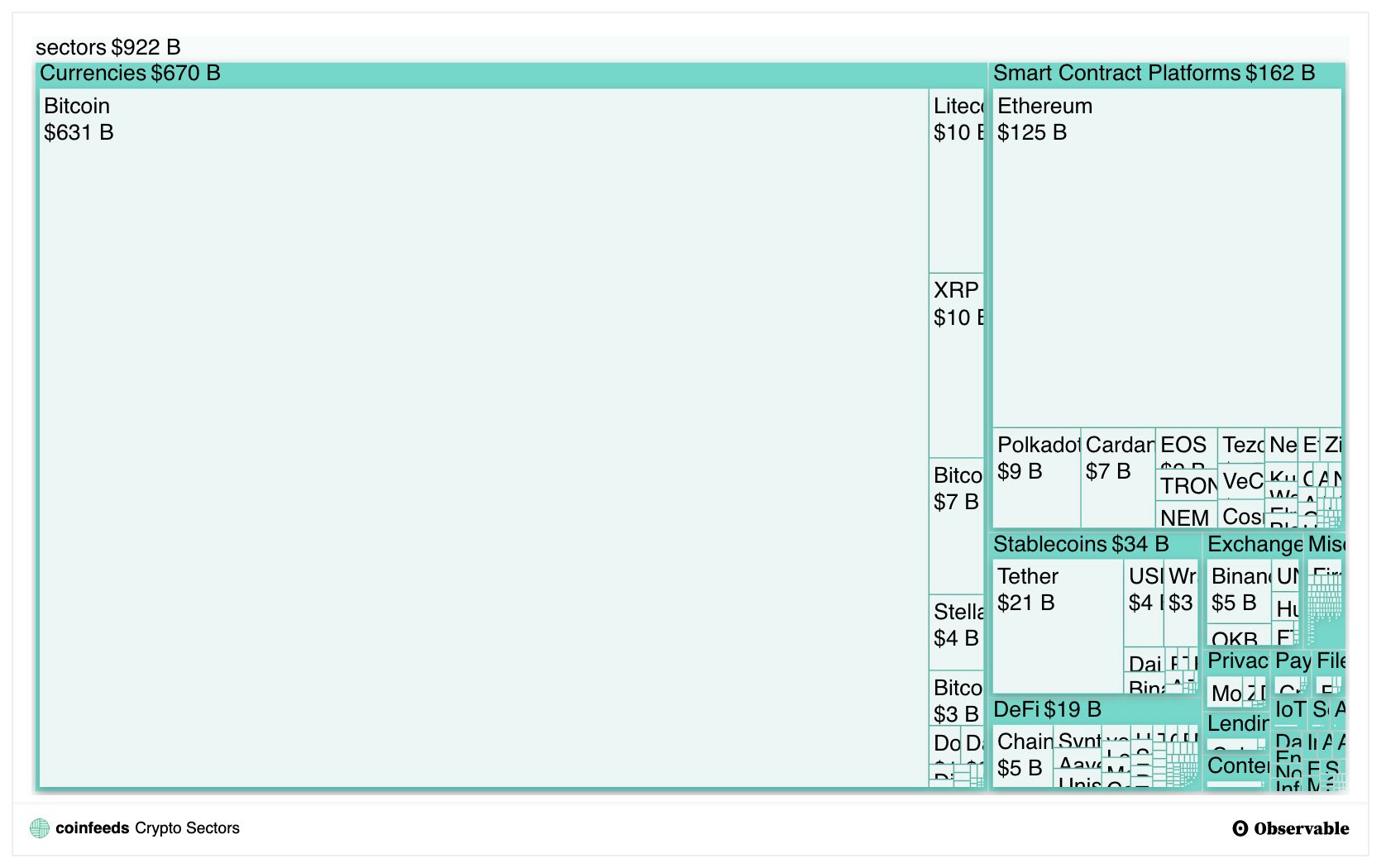This screenshot has height=868, width=1386.
Task: Open the coinfeeds author link
Action: (93, 828)
